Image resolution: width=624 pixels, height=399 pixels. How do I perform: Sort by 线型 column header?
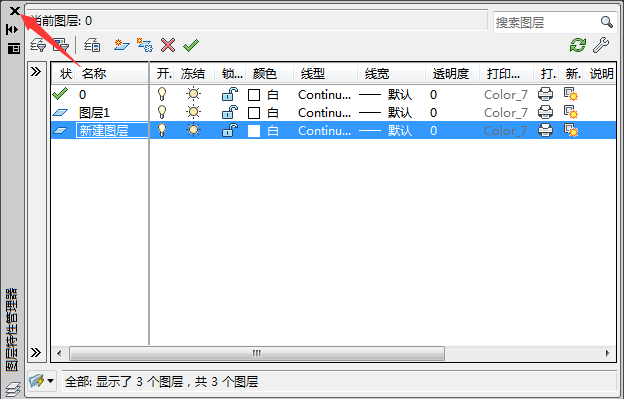325,74
